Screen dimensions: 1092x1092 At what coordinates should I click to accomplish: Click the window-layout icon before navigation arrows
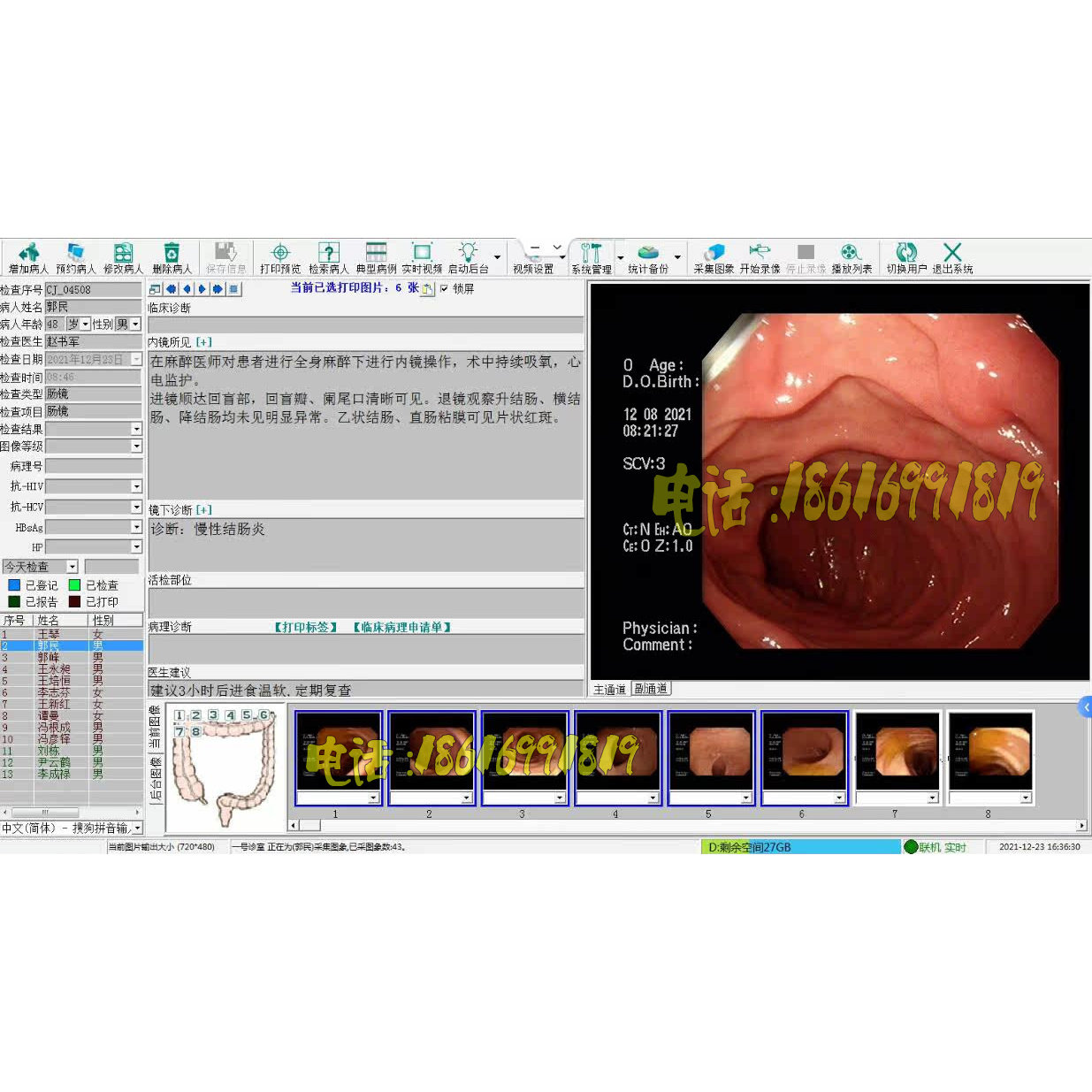click(x=156, y=288)
